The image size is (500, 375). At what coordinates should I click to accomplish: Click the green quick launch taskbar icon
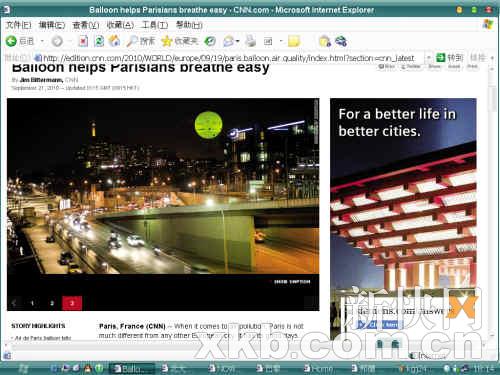pyautogui.click(x=99, y=368)
